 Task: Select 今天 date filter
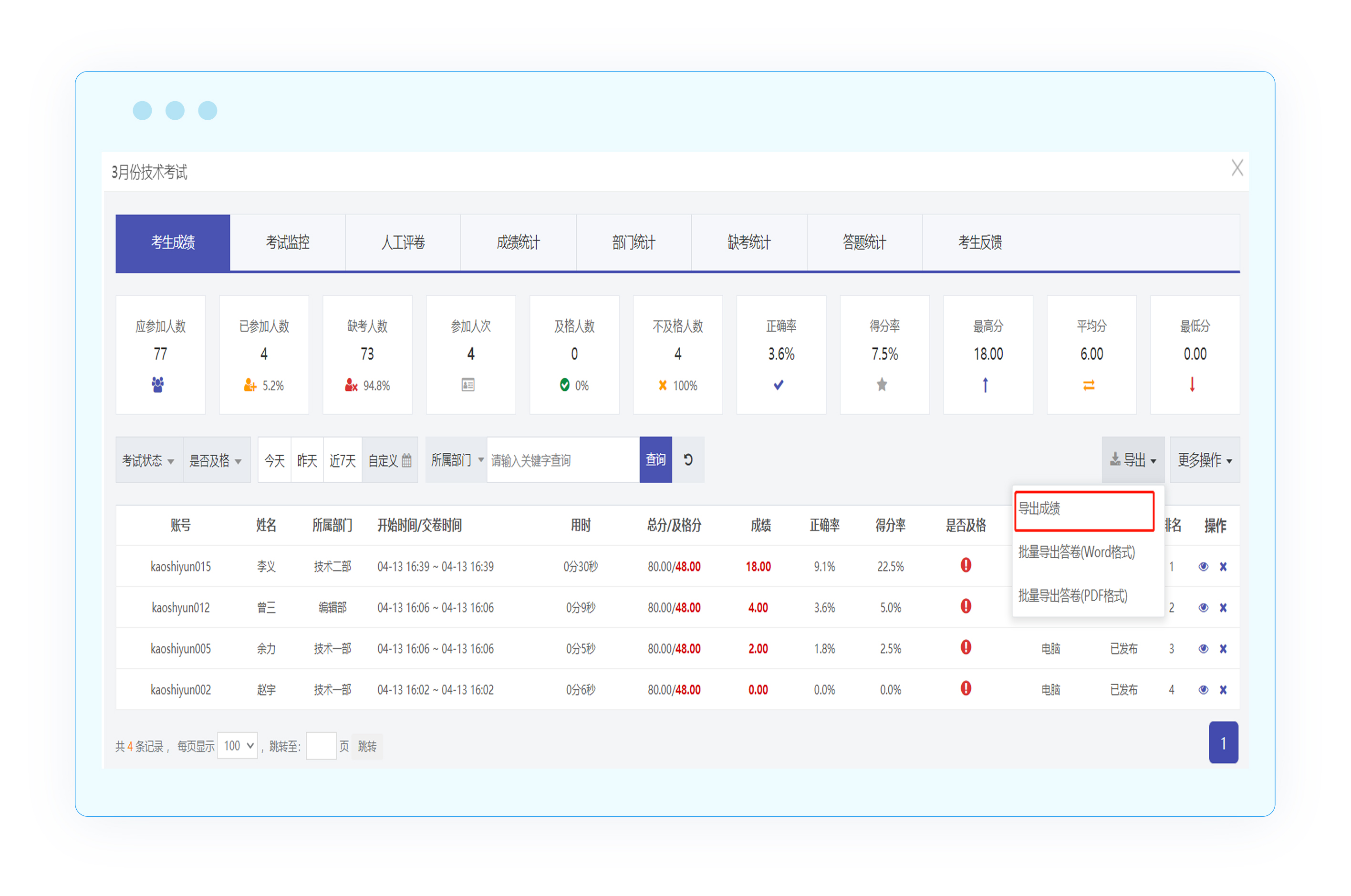point(274,460)
